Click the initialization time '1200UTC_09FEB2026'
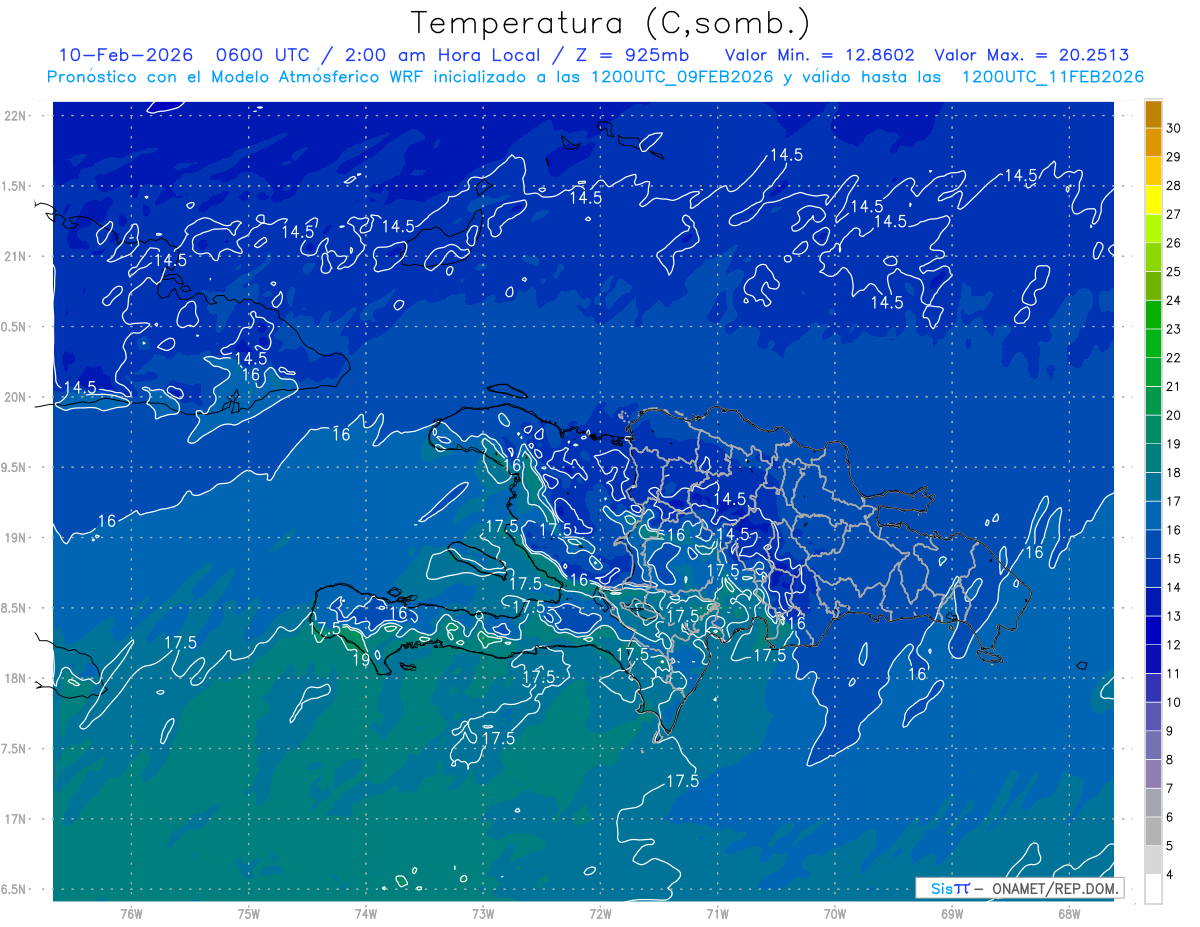1200x927 pixels. click(x=683, y=77)
